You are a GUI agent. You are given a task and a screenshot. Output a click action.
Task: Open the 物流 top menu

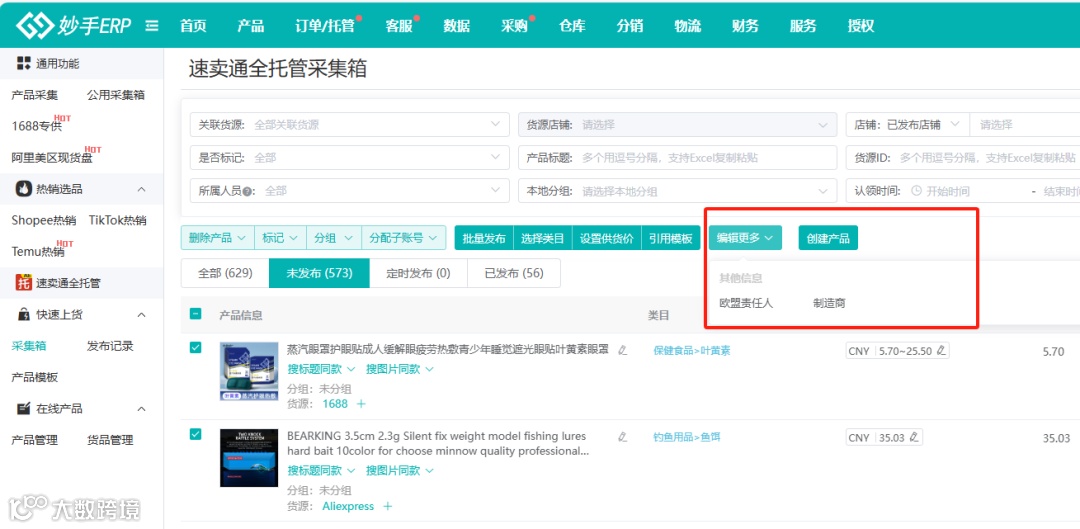[x=687, y=26]
